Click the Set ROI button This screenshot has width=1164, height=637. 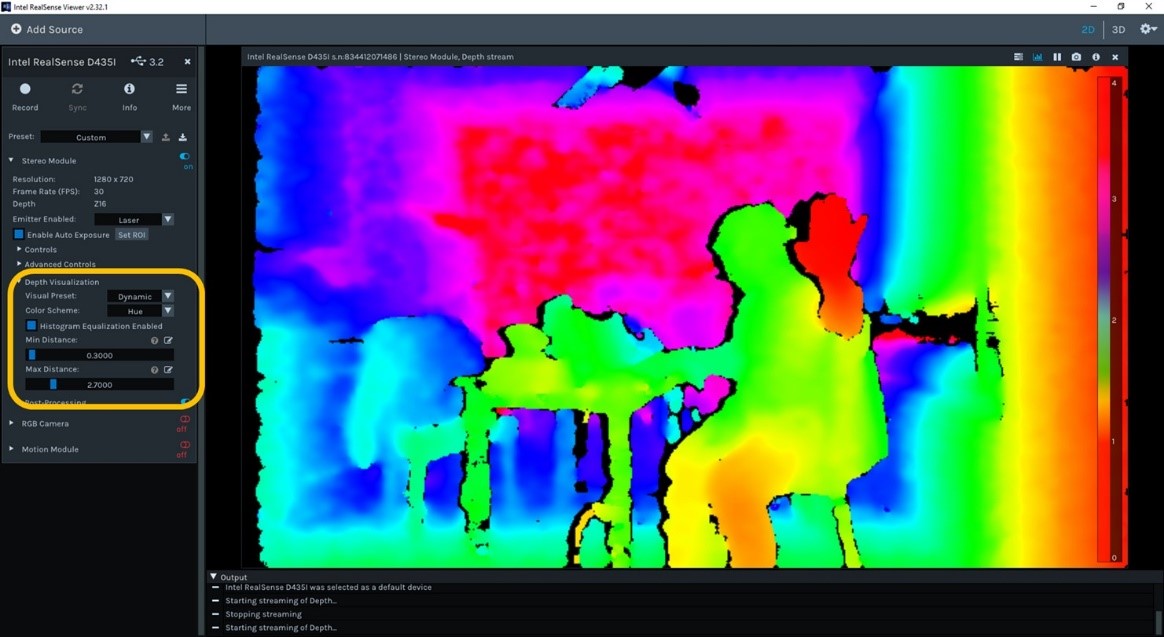[132, 235]
